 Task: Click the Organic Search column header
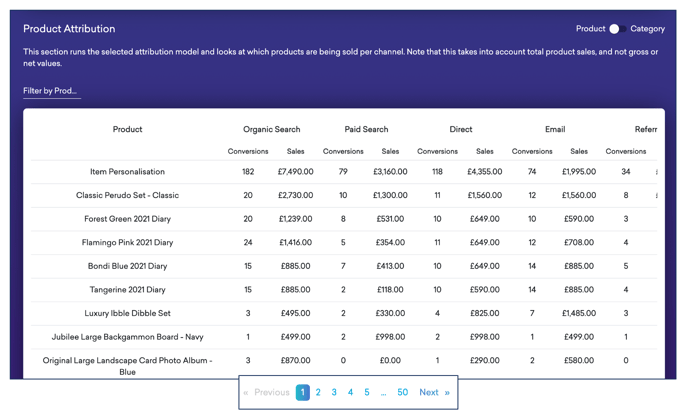[x=271, y=129]
